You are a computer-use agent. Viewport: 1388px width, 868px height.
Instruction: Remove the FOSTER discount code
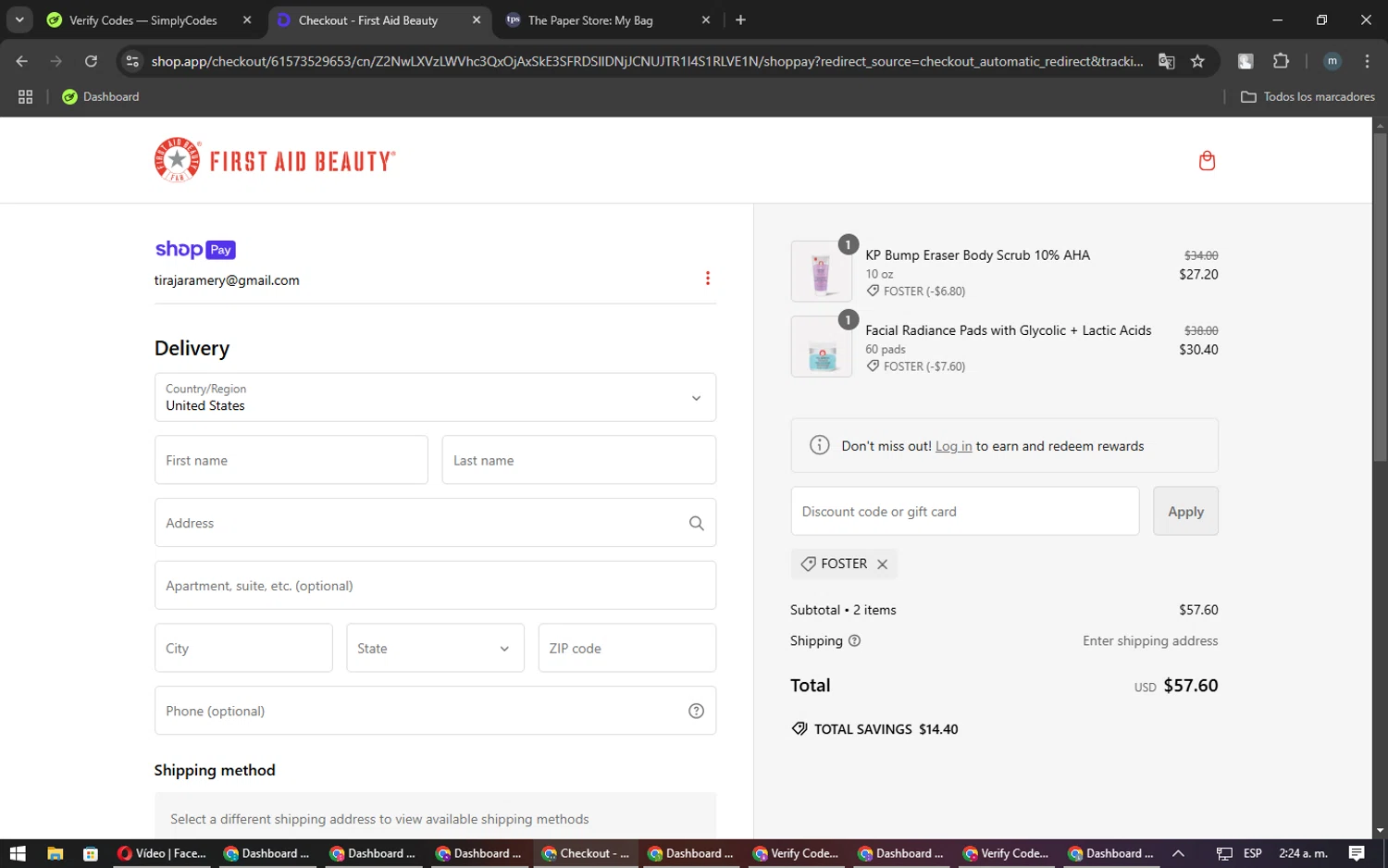coord(882,564)
